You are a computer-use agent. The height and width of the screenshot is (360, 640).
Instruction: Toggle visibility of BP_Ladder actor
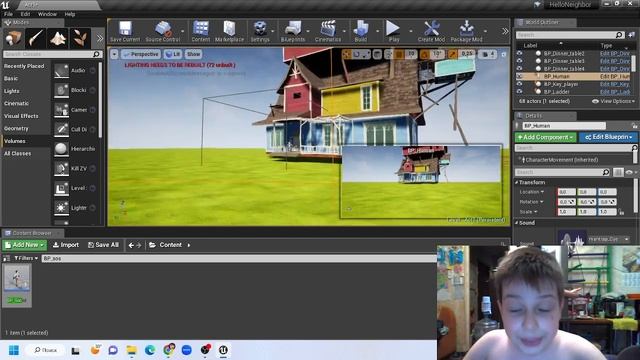coord(519,92)
